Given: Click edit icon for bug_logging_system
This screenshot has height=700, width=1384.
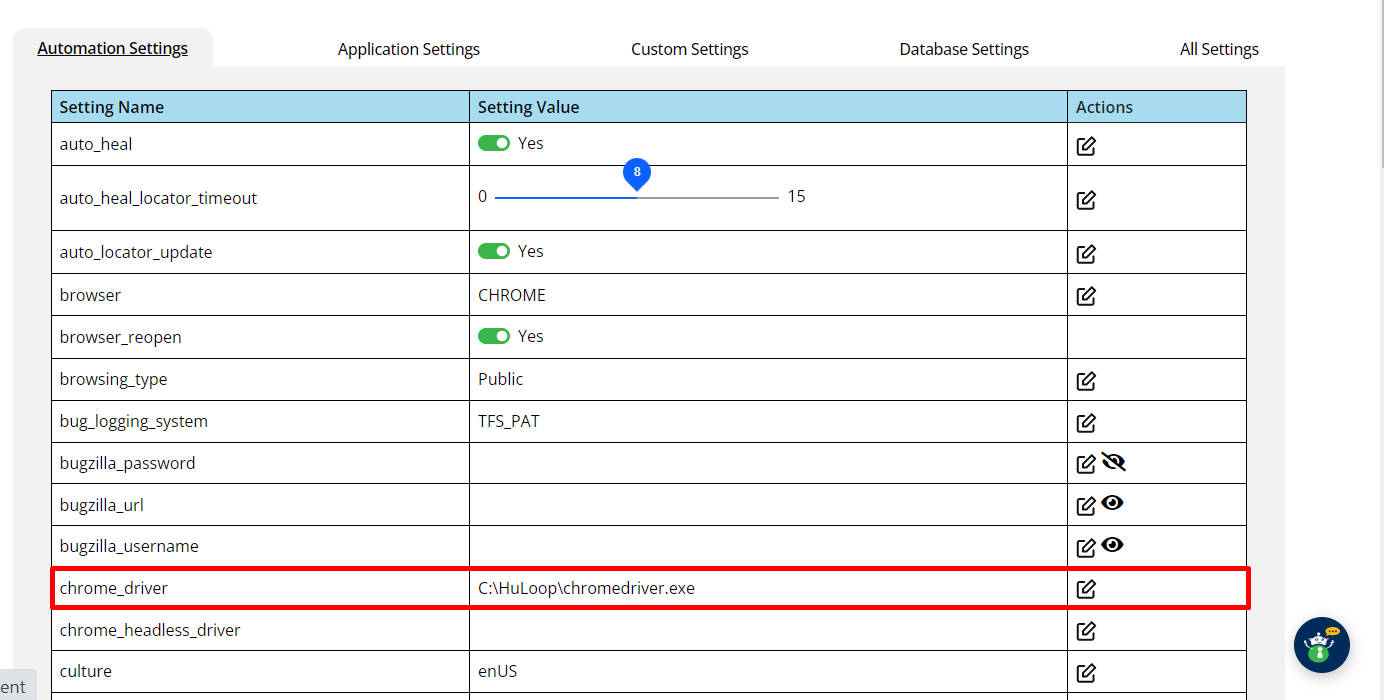Looking at the screenshot, I should point(1086,423).
